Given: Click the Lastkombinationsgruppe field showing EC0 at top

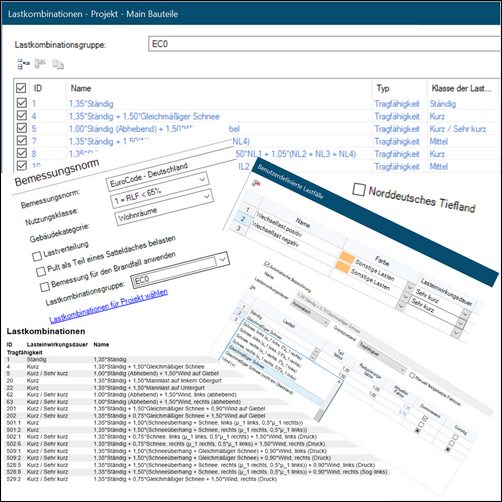Looking at the screenshot, I should [324, 44].
